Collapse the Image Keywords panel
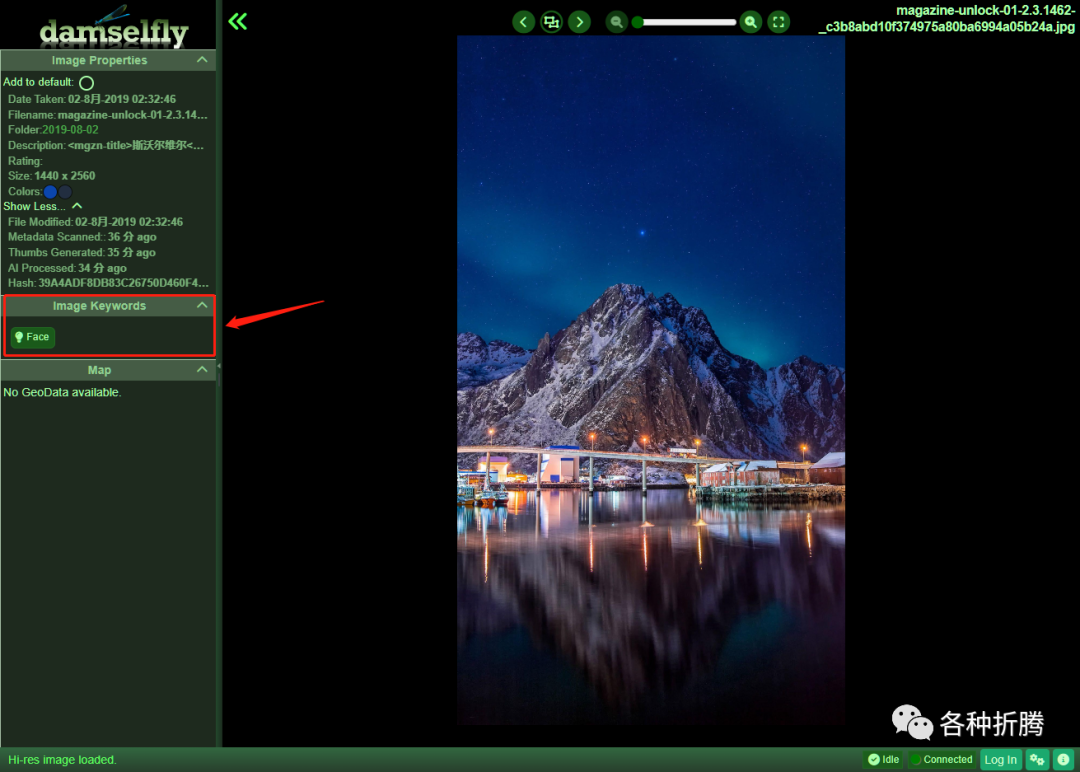The height and width of the screenshot is (772, 1080). [202, 305]
